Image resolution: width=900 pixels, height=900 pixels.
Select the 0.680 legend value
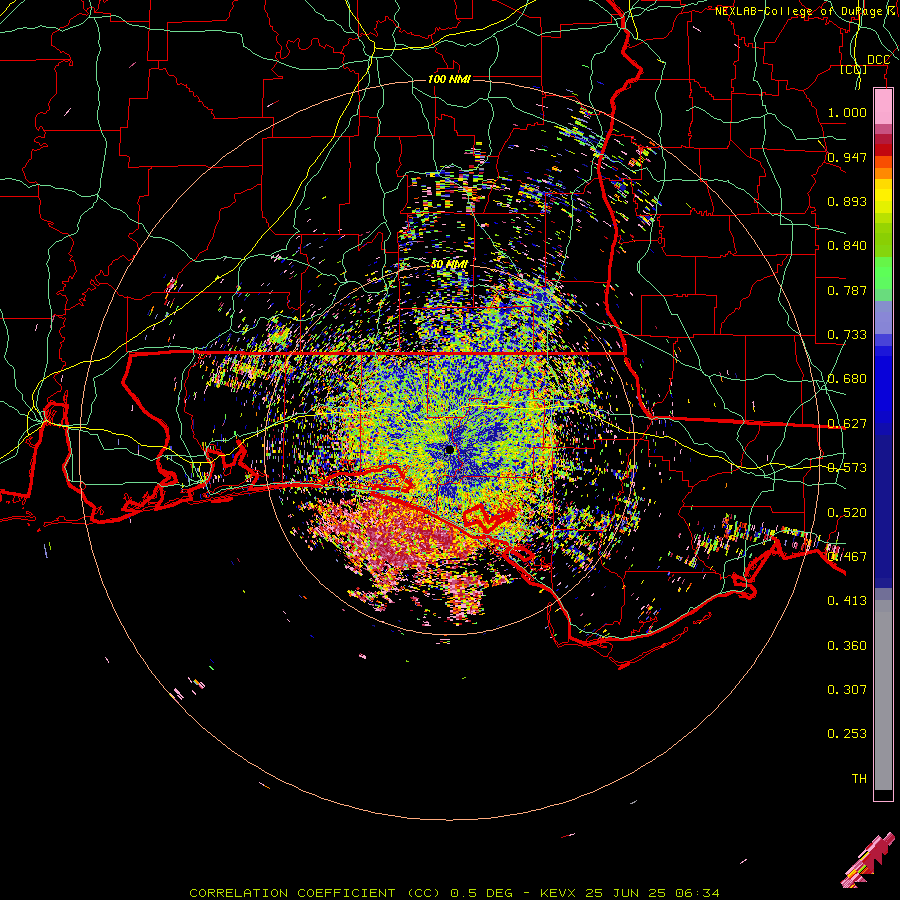pyautogui.click(x=847, y=379)
